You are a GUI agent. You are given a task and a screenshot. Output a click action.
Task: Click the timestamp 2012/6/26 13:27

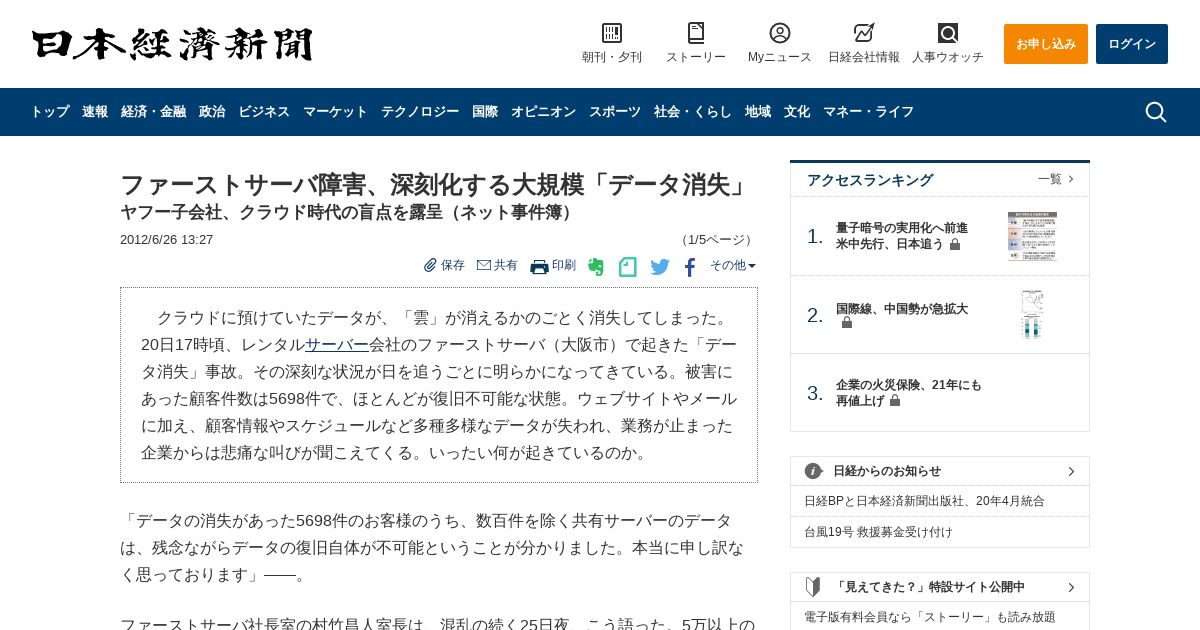pos(166,240)
